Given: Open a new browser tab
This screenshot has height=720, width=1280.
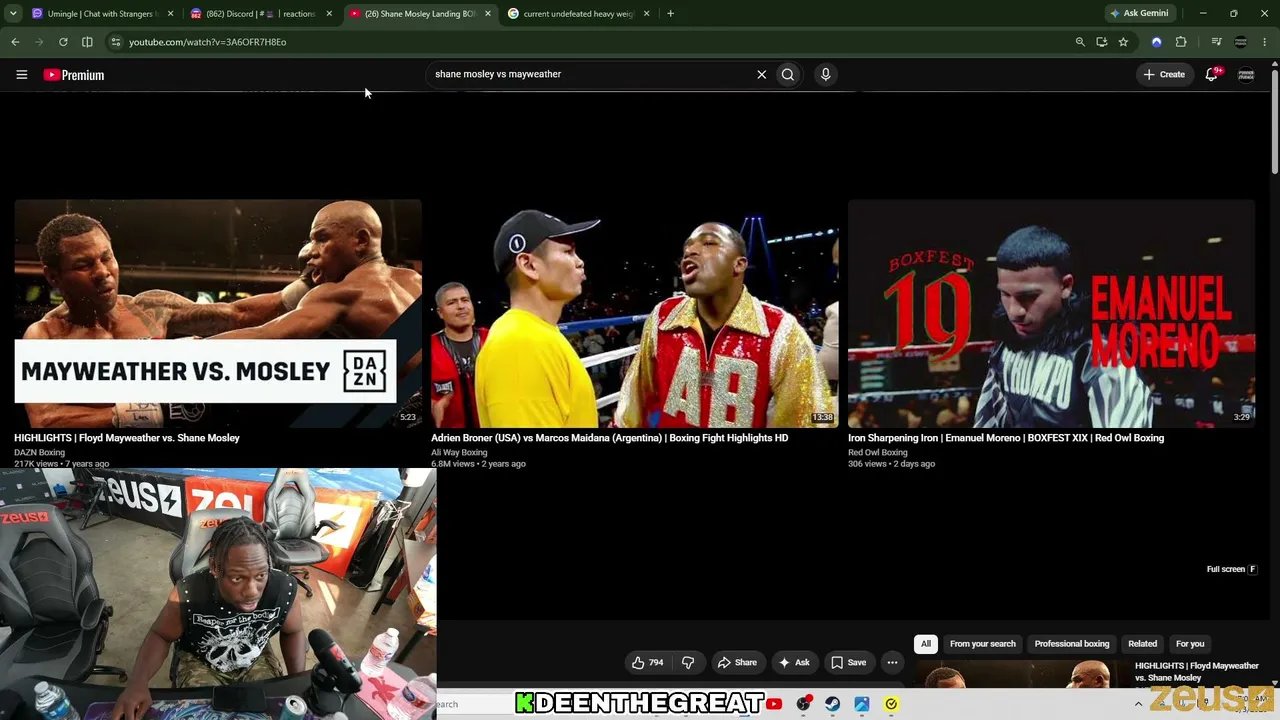Looking at the screenshot, I should [x=670, y=14].
